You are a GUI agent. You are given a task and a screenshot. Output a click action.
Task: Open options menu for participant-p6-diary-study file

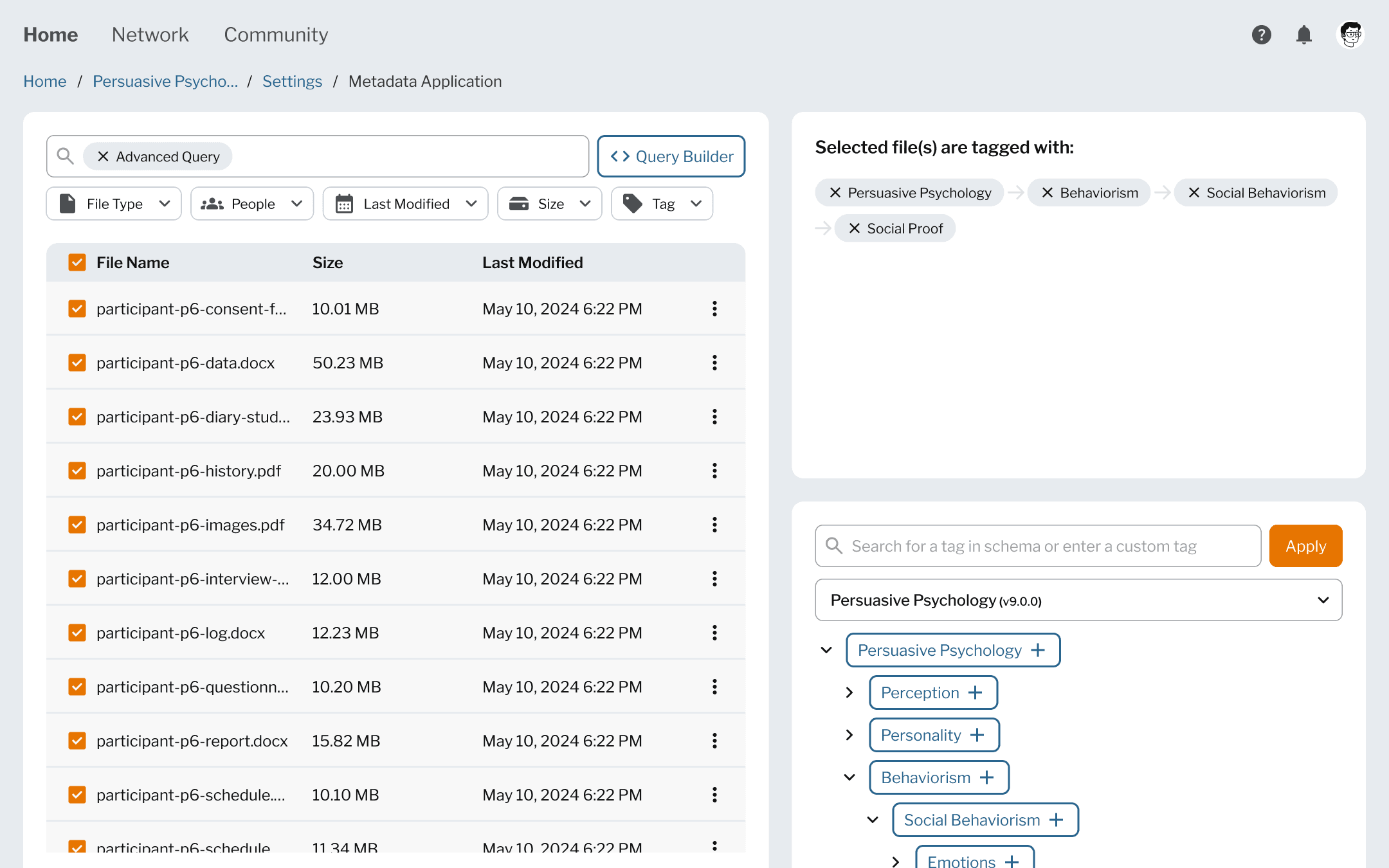714,417
